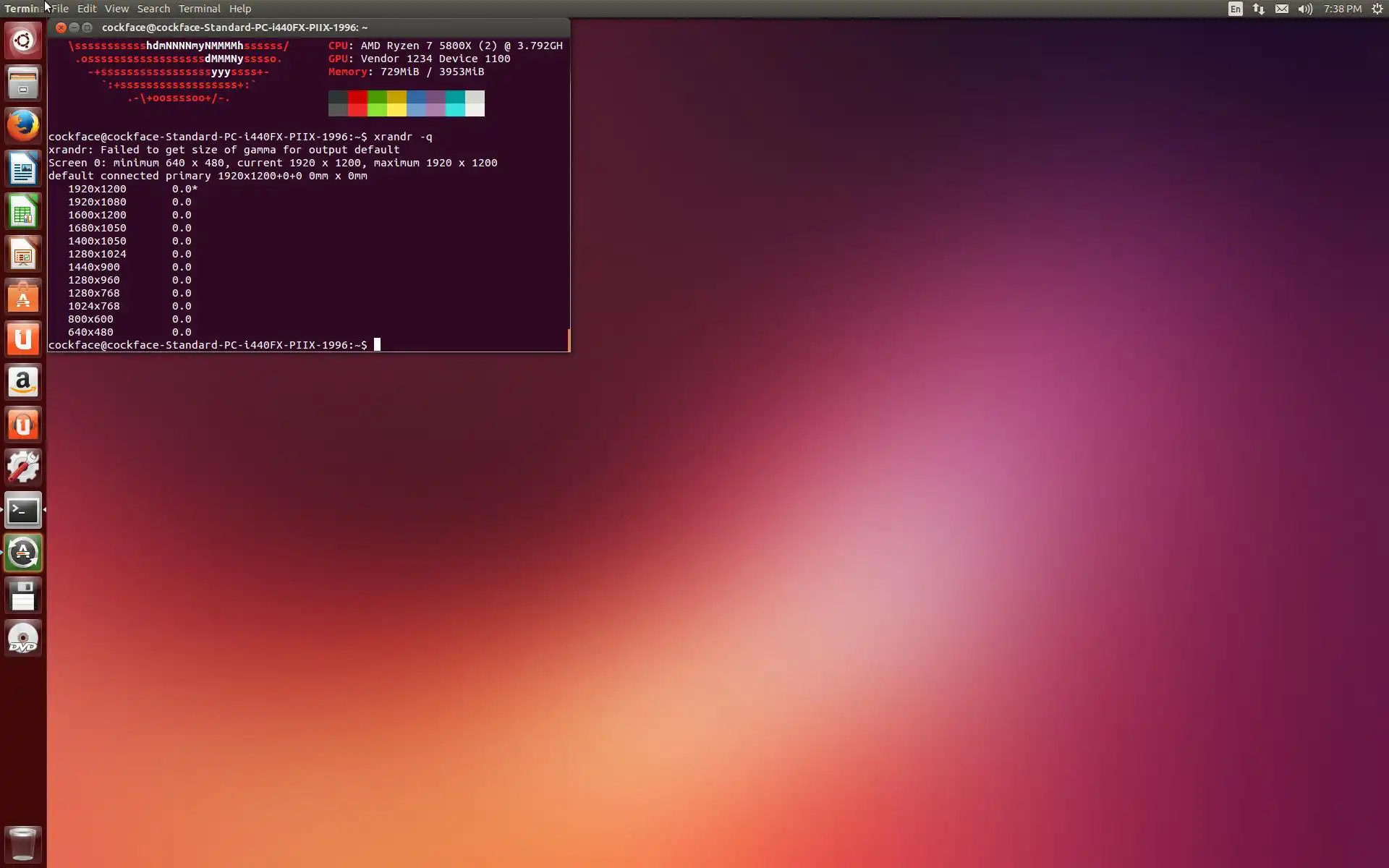Open LibreOffice Calc spreadsheet icon
1389x868 pixels.
(23, 212)
